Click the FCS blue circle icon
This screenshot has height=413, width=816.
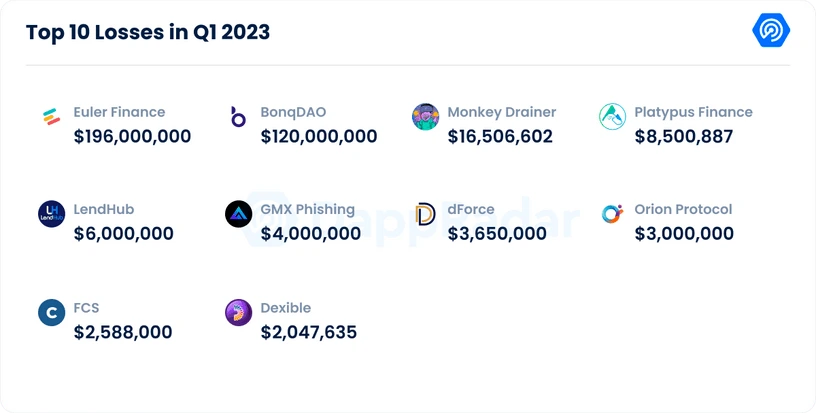coord(52,313)
